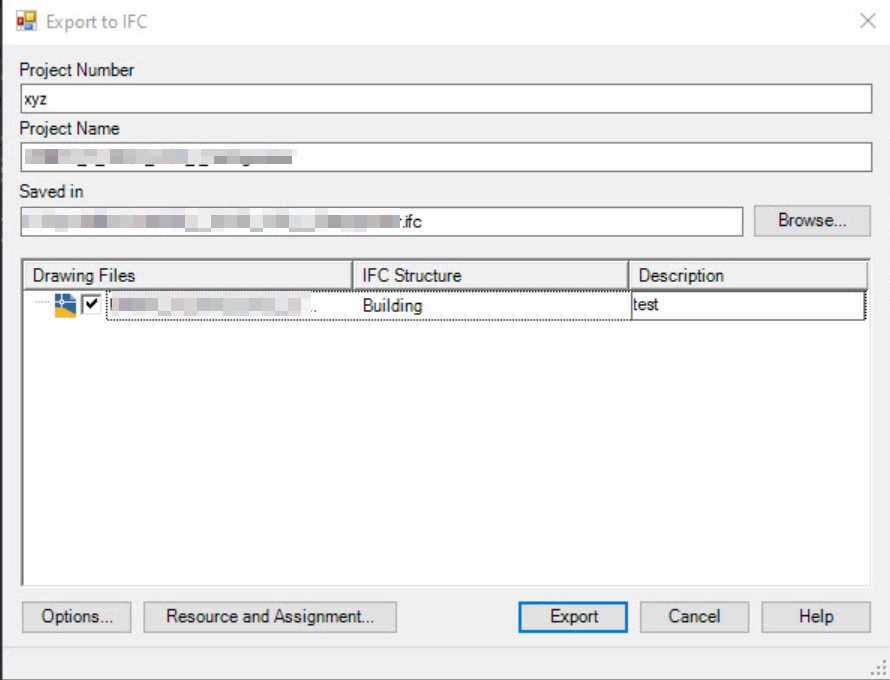Select the Description cell containing test
The height and width of the screenshot is (680, 890).
click(x=748, y=304)
